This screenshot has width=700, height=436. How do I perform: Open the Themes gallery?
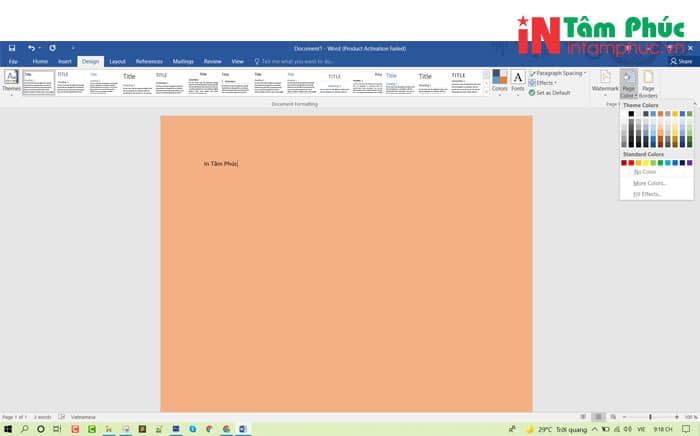coord(11,82)
